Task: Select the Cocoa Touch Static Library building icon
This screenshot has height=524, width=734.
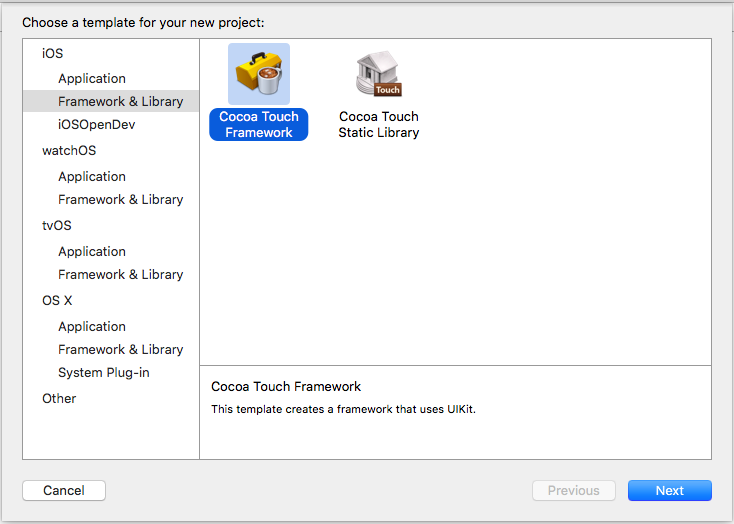Action: coord(378,74)
